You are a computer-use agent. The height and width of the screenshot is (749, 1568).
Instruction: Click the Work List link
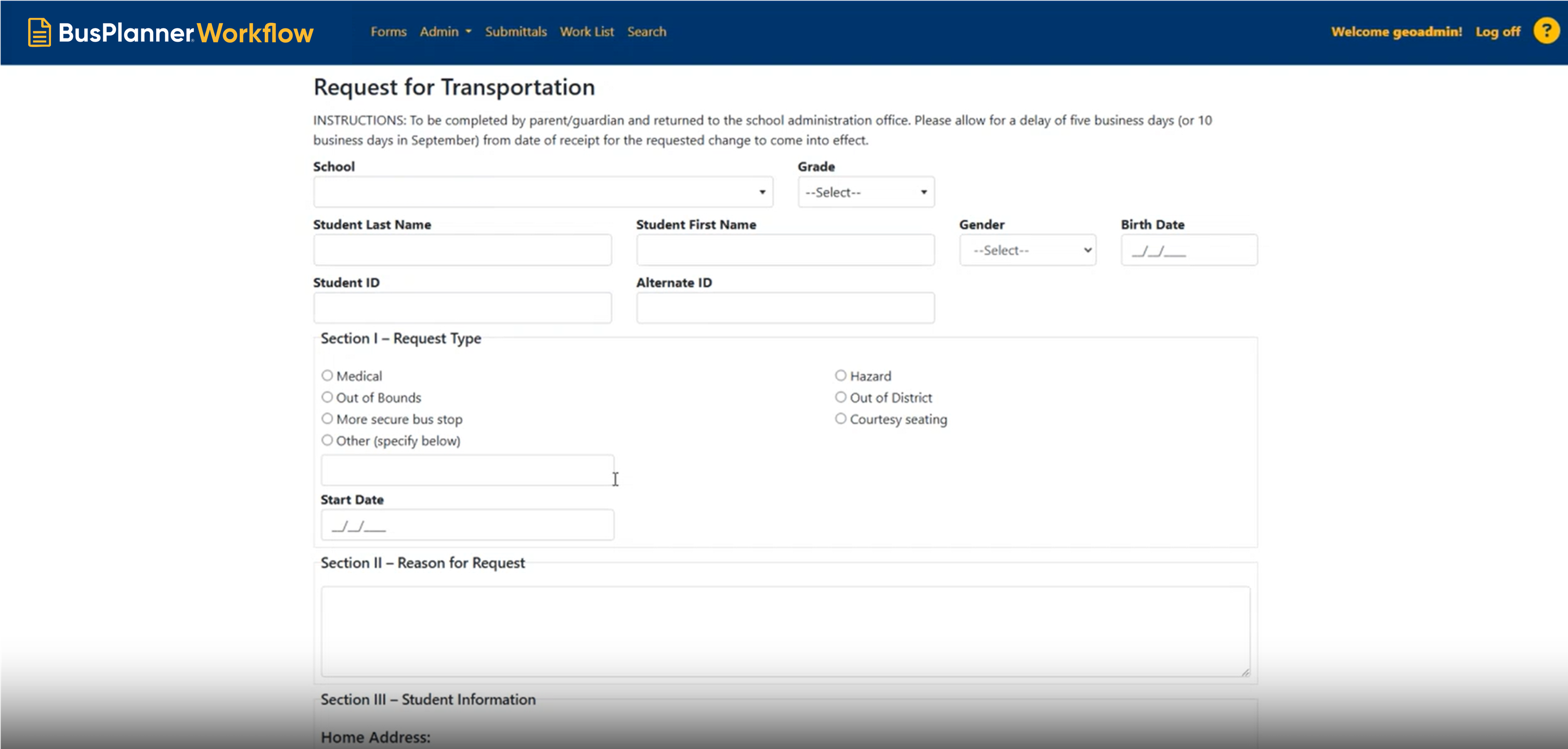click(586, 32)
